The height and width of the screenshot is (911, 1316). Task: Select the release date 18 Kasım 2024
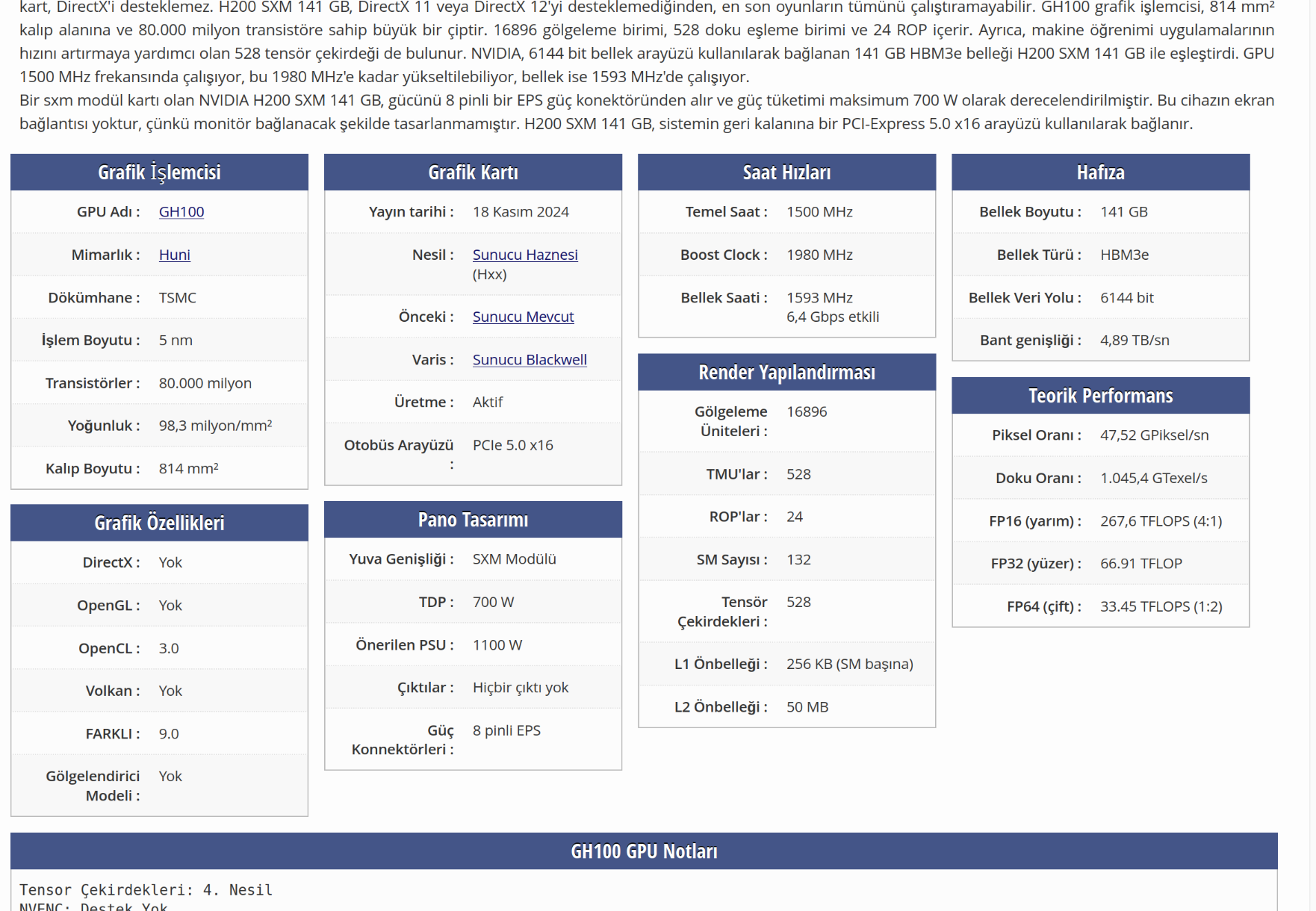click(x=521, y=212)
